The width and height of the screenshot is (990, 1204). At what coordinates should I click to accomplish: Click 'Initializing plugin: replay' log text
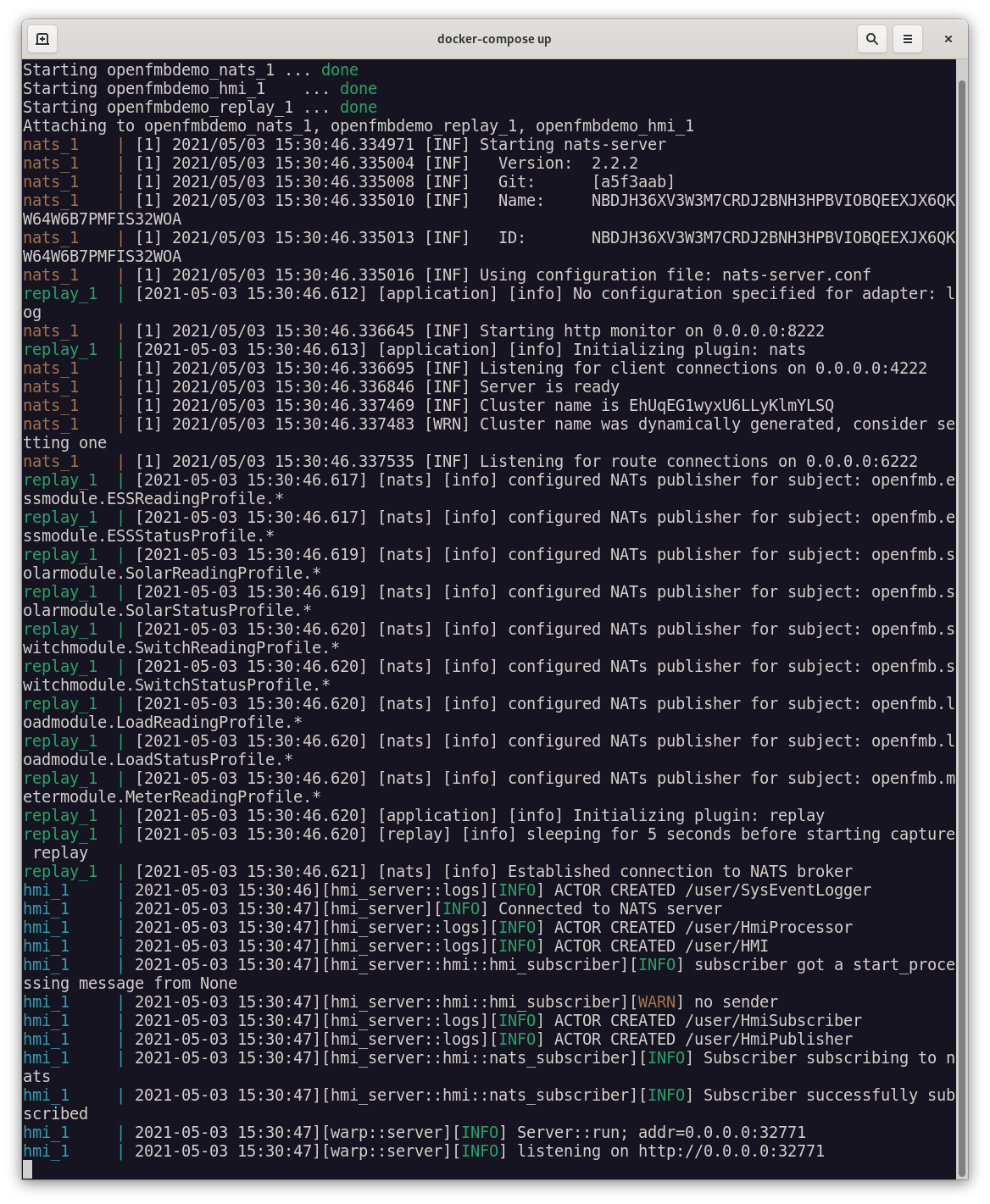[698, 816]
